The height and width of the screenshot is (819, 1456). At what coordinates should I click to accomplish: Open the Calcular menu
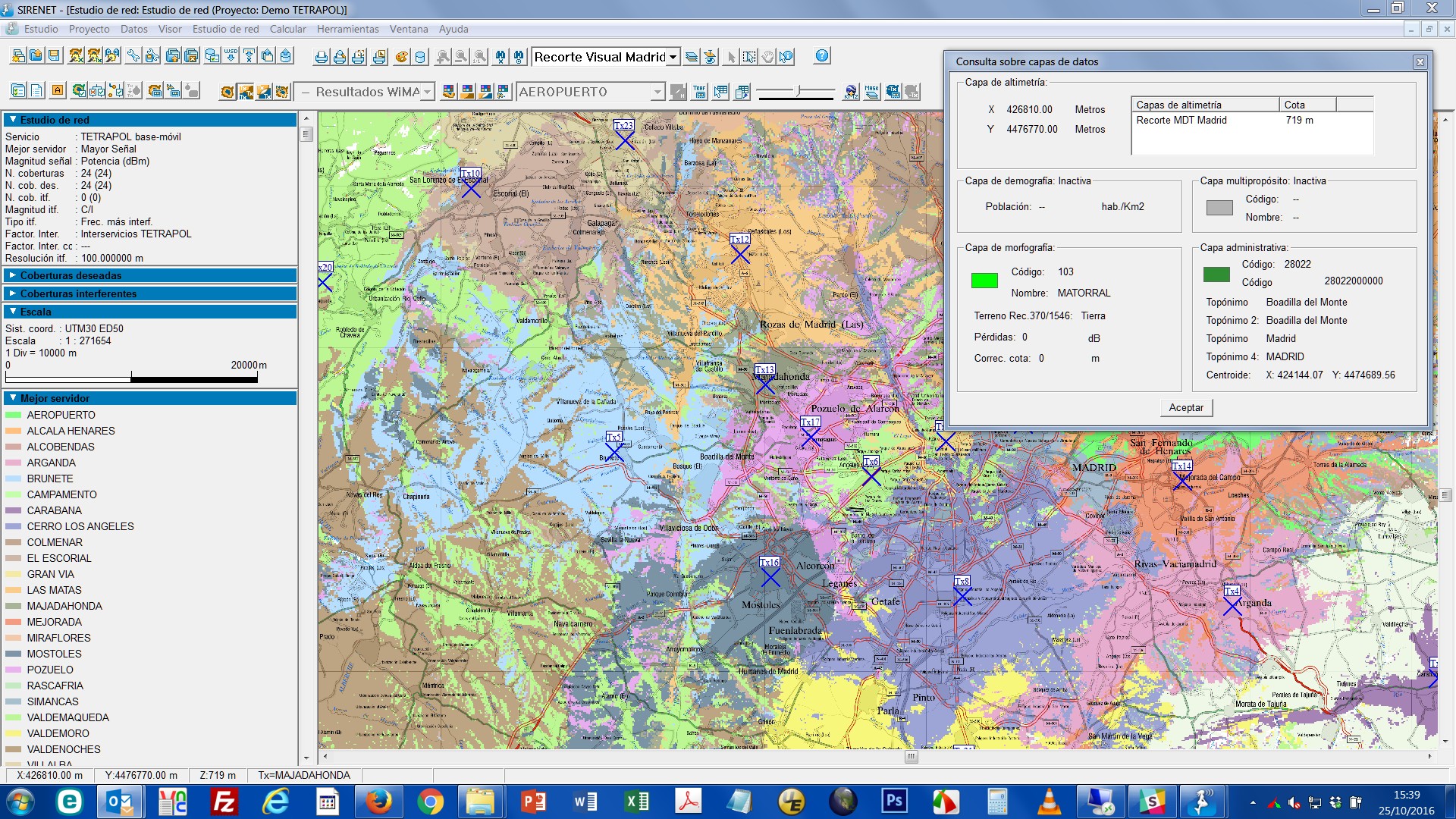(287, 29)
